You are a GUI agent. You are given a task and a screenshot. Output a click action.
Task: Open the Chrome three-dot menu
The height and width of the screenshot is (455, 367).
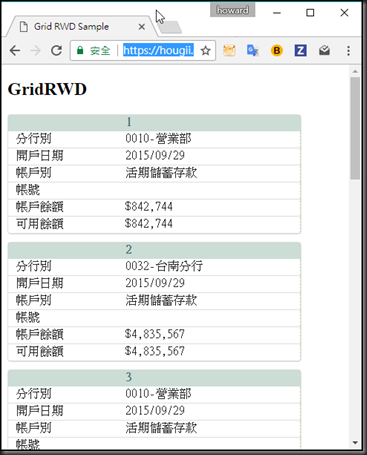348,51
